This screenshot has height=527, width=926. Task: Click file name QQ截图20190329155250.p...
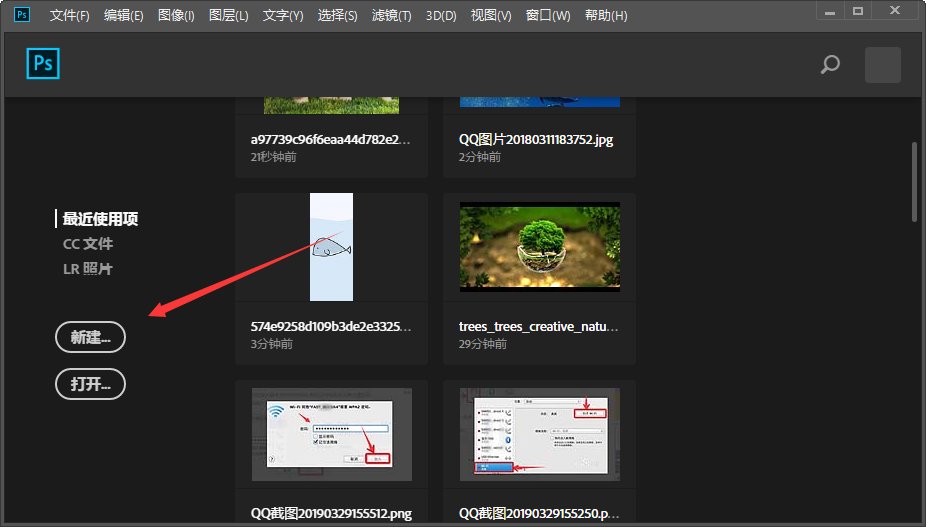coord(539,513)
